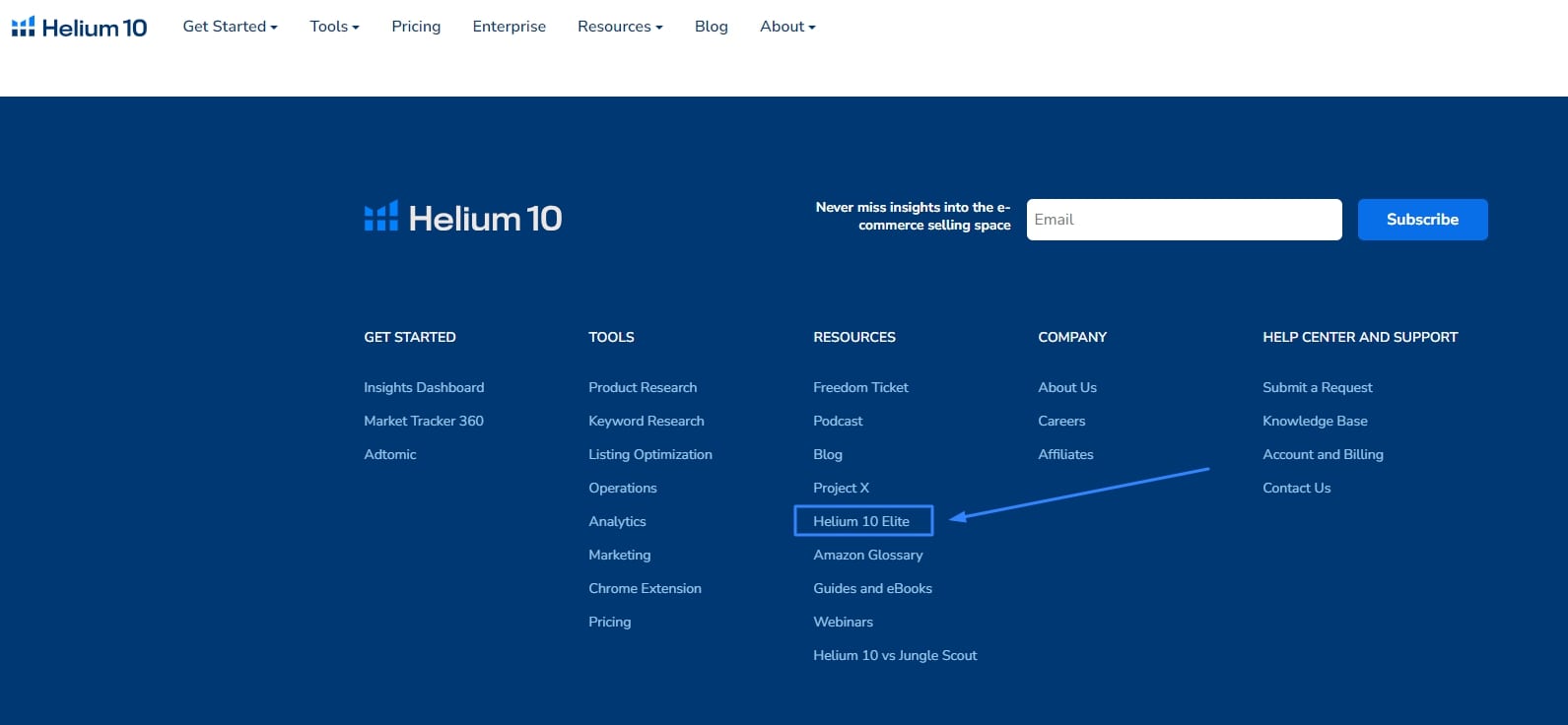Screen dimensions: 1568x725
Task: Open Pricing link in footer Tools column
Action: pos(610,622)
